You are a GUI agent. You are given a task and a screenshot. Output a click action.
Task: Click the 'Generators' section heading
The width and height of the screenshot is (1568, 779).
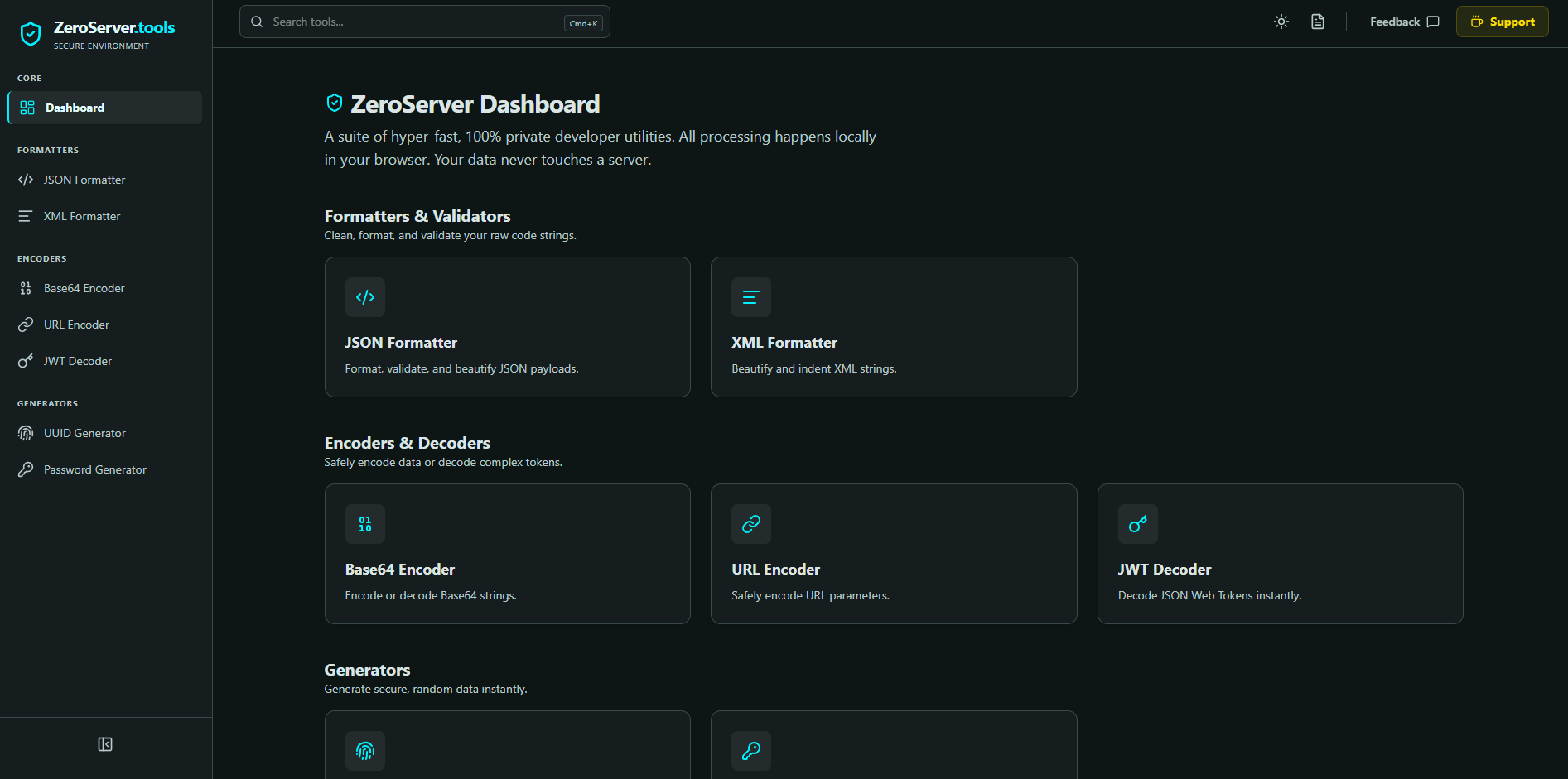(x=367, y=670)
